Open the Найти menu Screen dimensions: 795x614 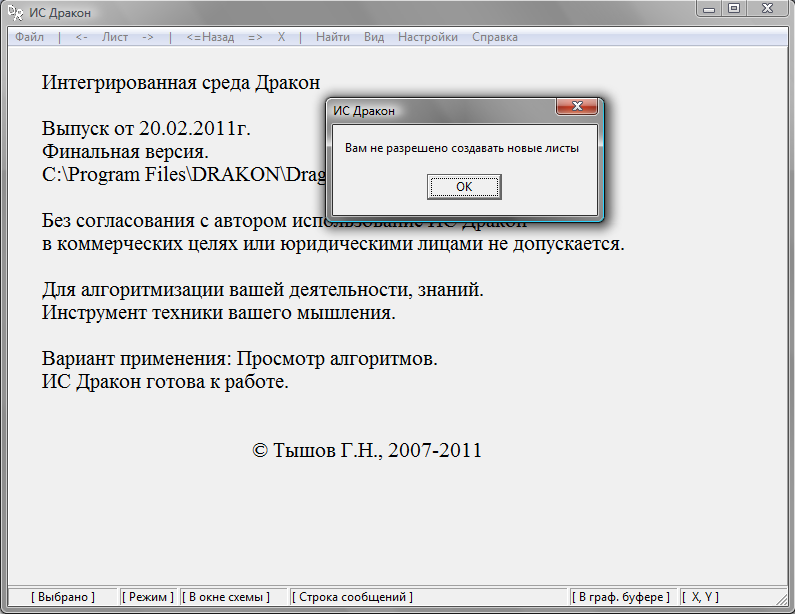(x=333, y=37)
